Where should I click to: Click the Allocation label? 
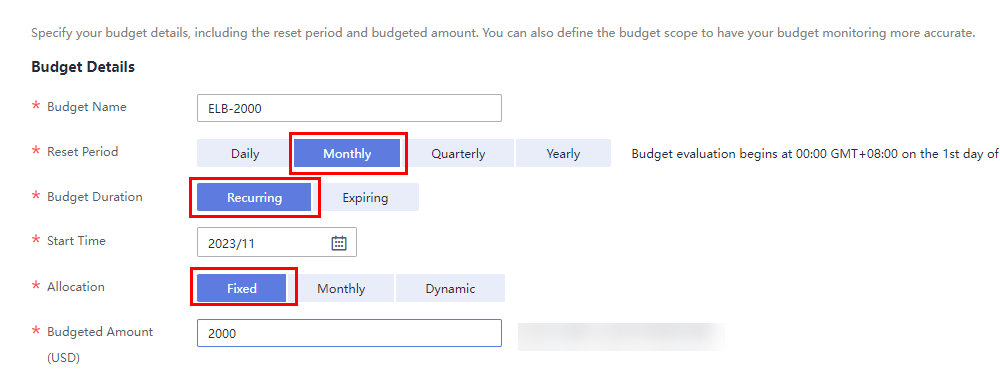pos(76,287)
